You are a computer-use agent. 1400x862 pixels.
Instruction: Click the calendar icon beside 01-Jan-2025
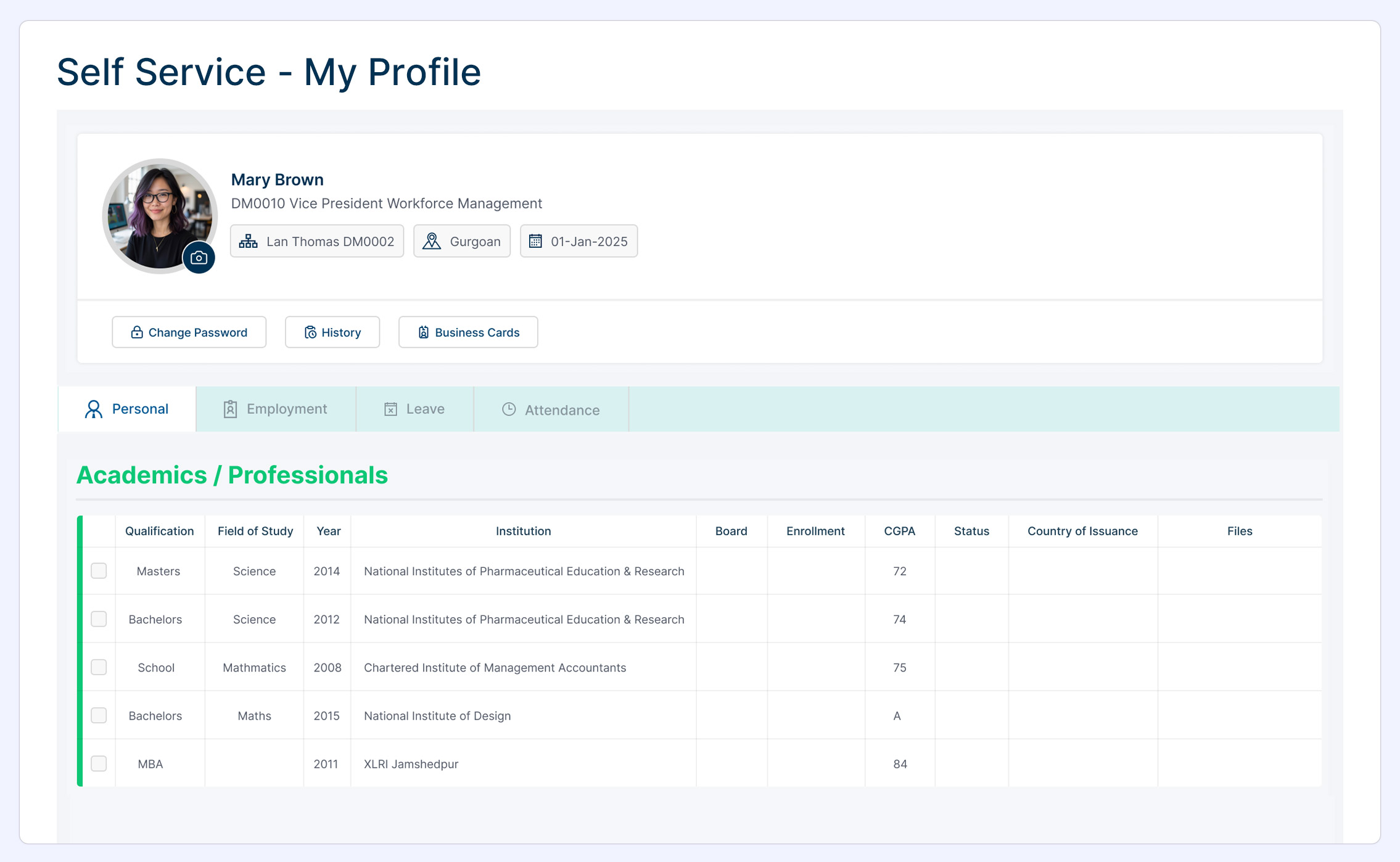pyautogui.click(x=535, y=241)
